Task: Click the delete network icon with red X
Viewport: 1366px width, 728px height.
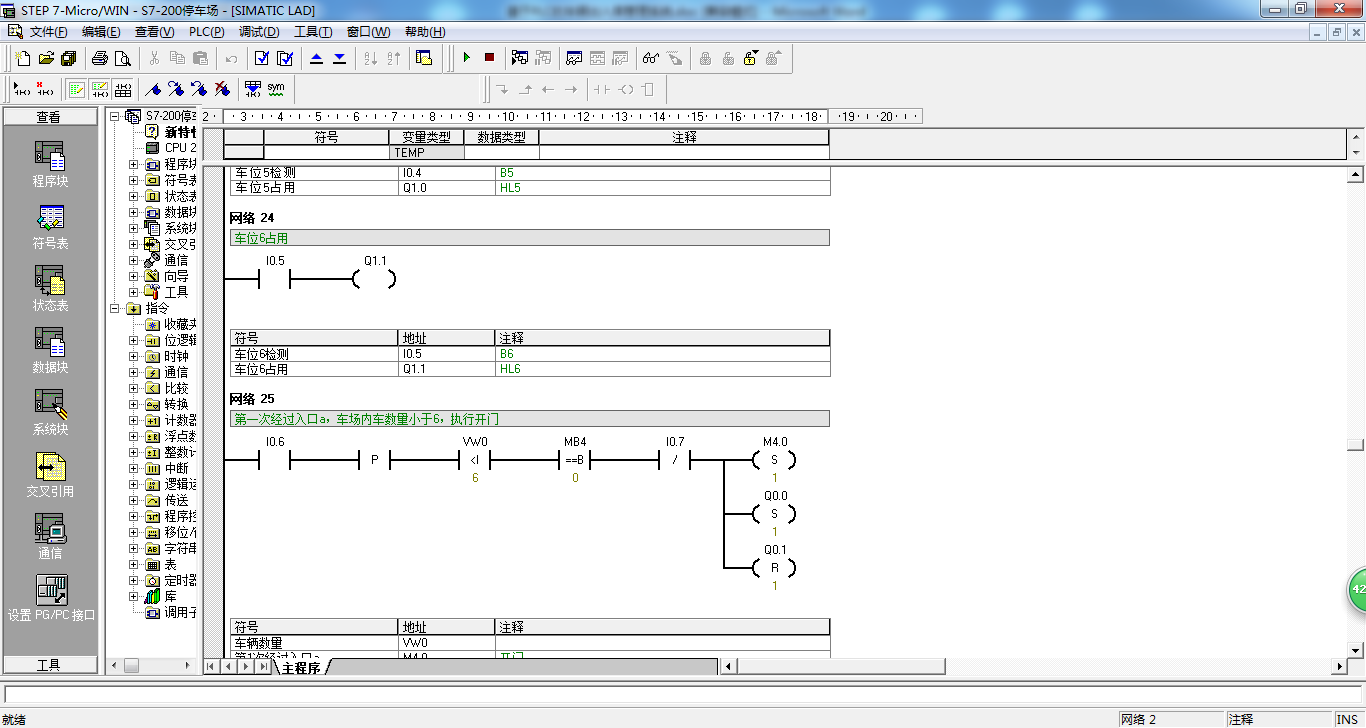Action: pyautogui.click(x=44, y=89)
